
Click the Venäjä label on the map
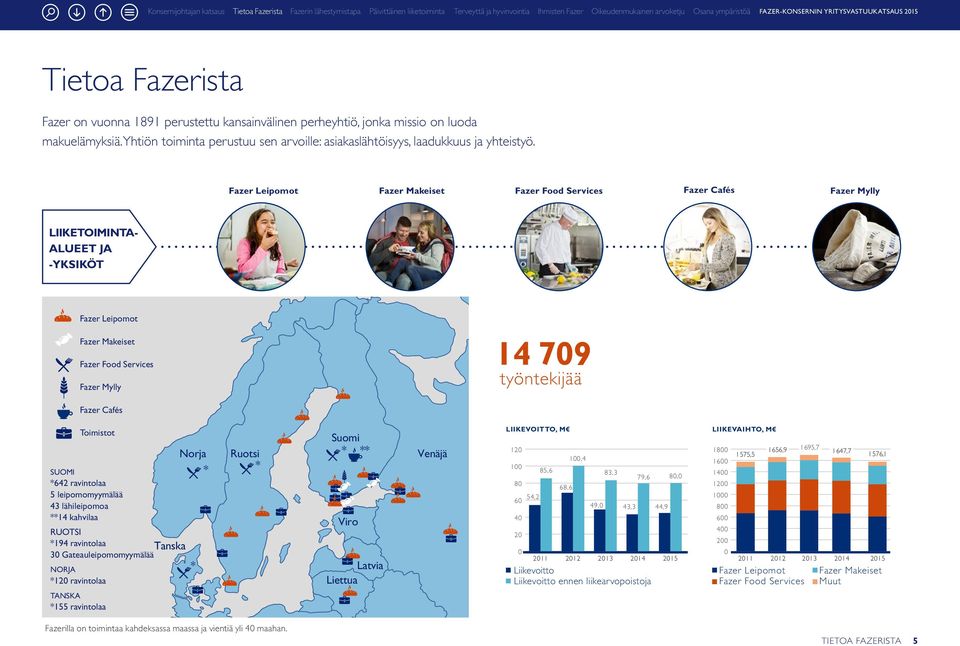(432, 454)
